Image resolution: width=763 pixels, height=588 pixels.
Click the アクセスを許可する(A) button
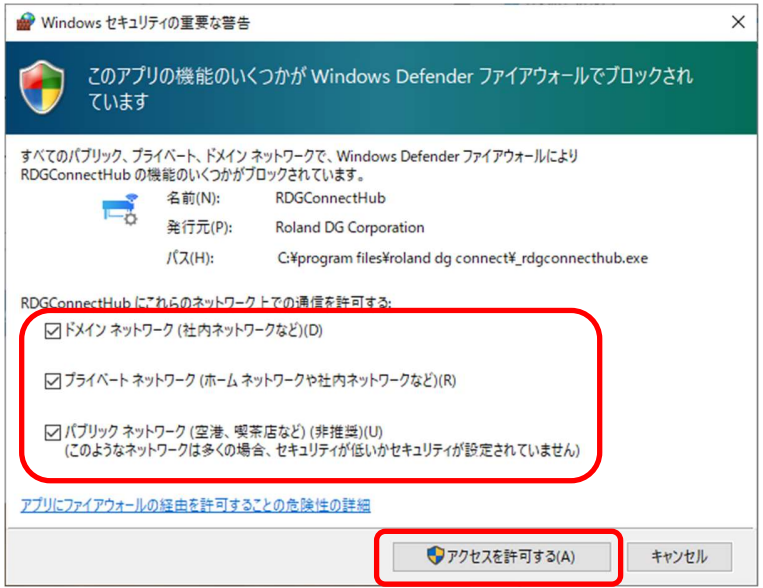coord(502,556)
